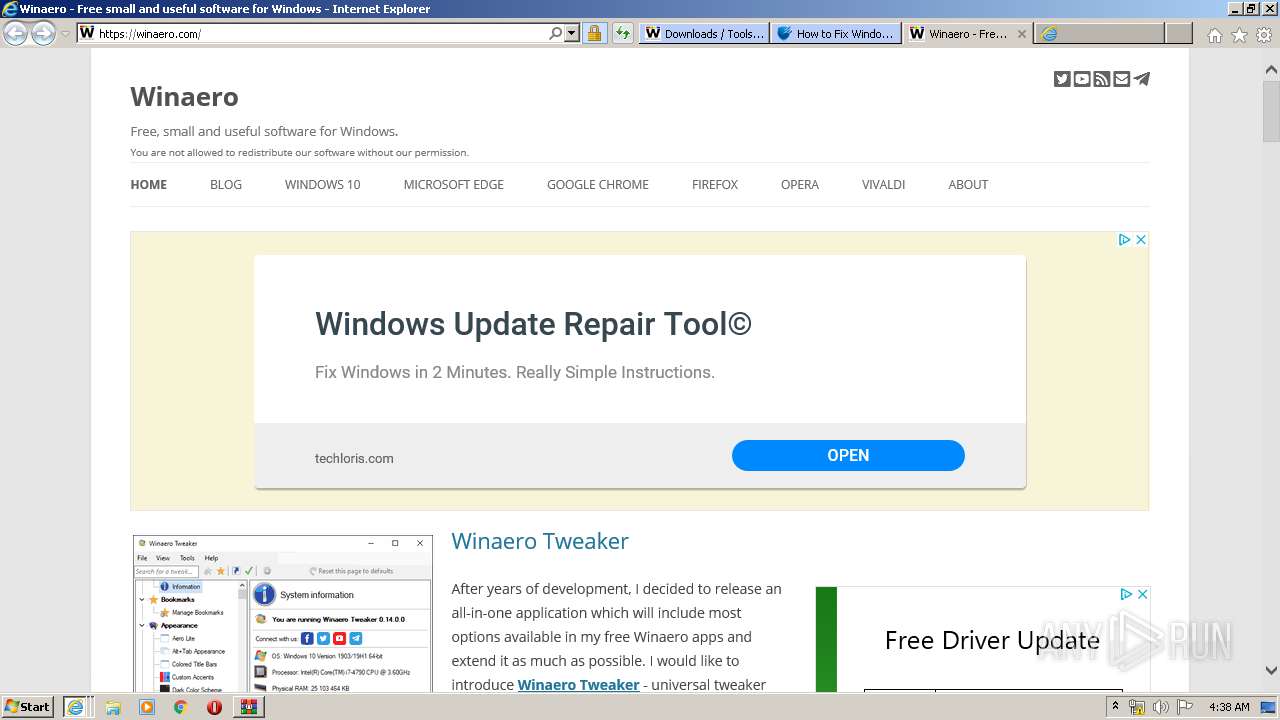Open the recent pages dropdown beside Forward
Image resolution: width=1280 pixels, height=720 pixels.
[65, 33]
